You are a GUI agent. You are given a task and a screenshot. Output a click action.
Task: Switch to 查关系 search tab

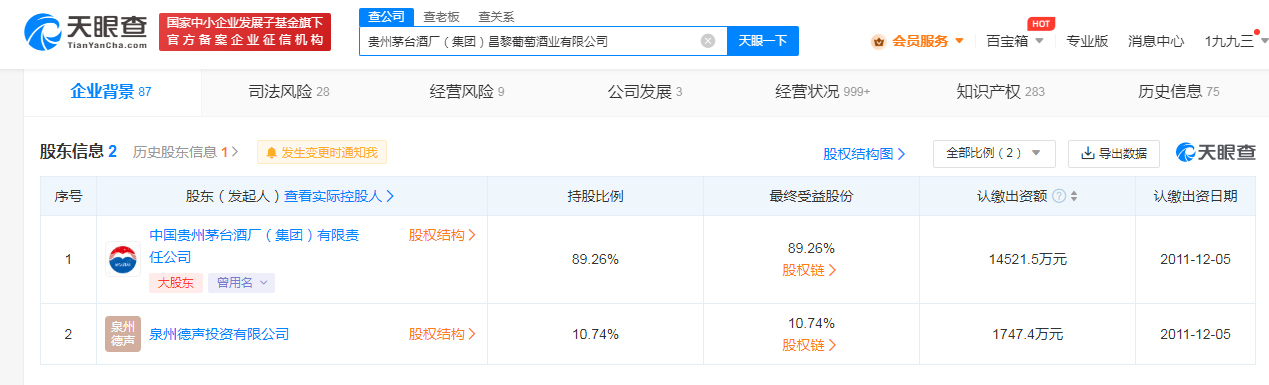(496, 16)
